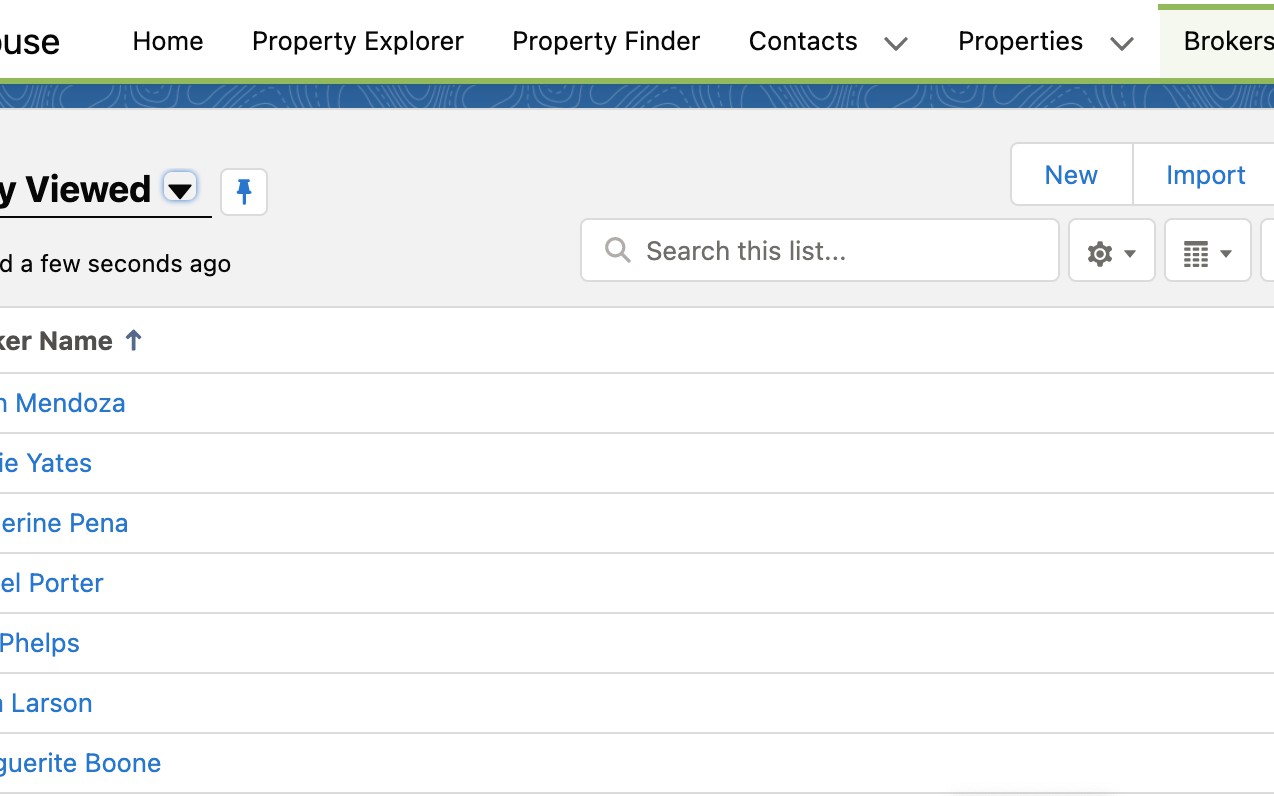Open the Property Explorer tab

[358, 41]
